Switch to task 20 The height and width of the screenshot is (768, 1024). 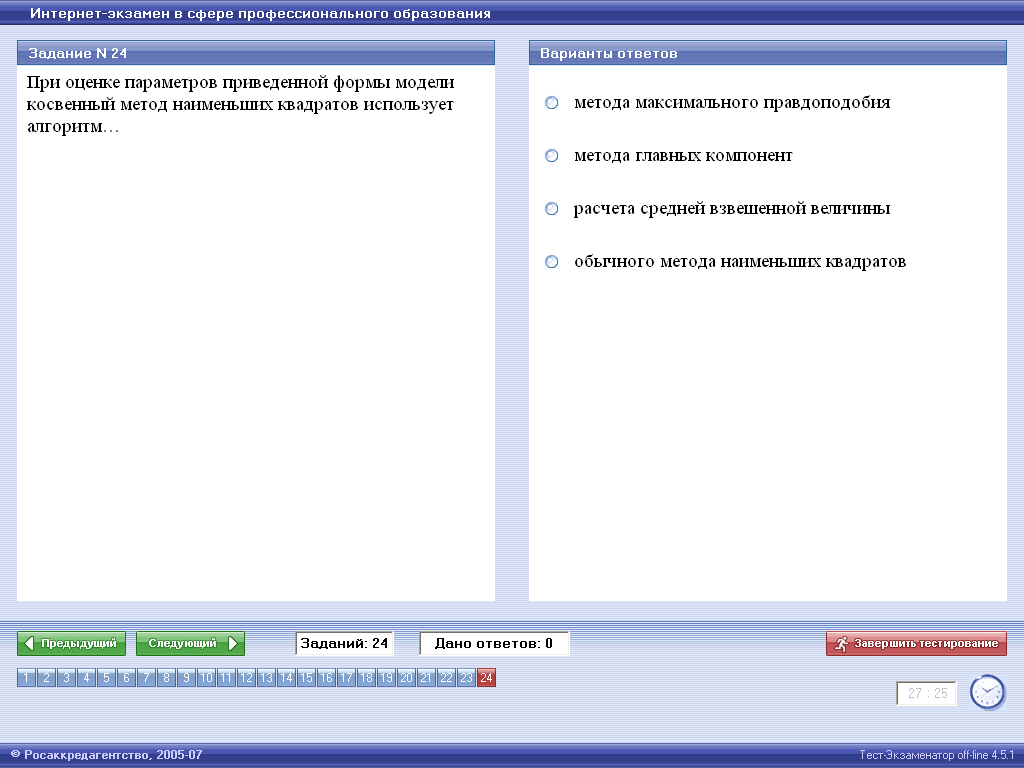coord(406,678)
